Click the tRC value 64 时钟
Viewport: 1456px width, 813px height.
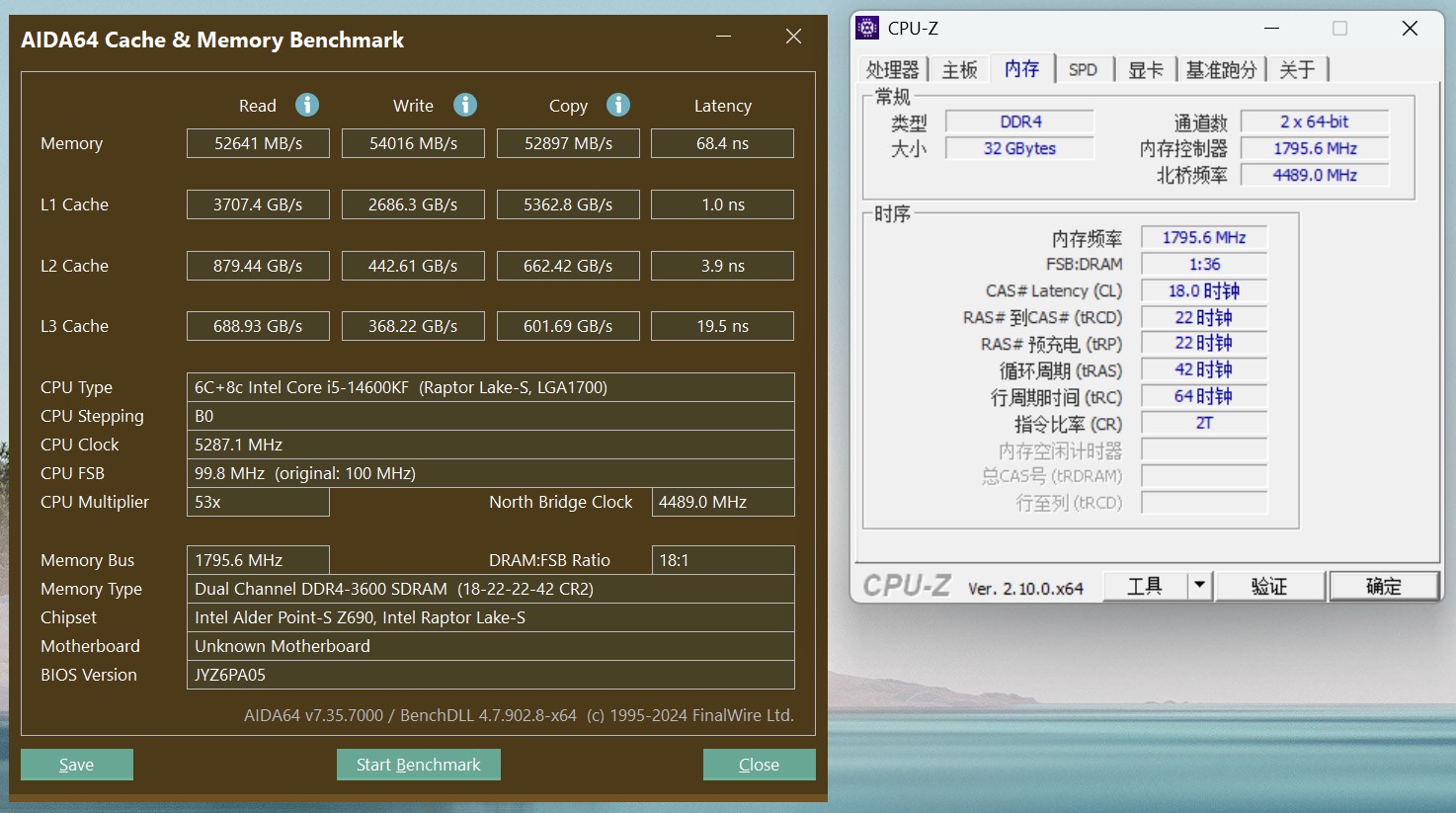[1204, 396]
